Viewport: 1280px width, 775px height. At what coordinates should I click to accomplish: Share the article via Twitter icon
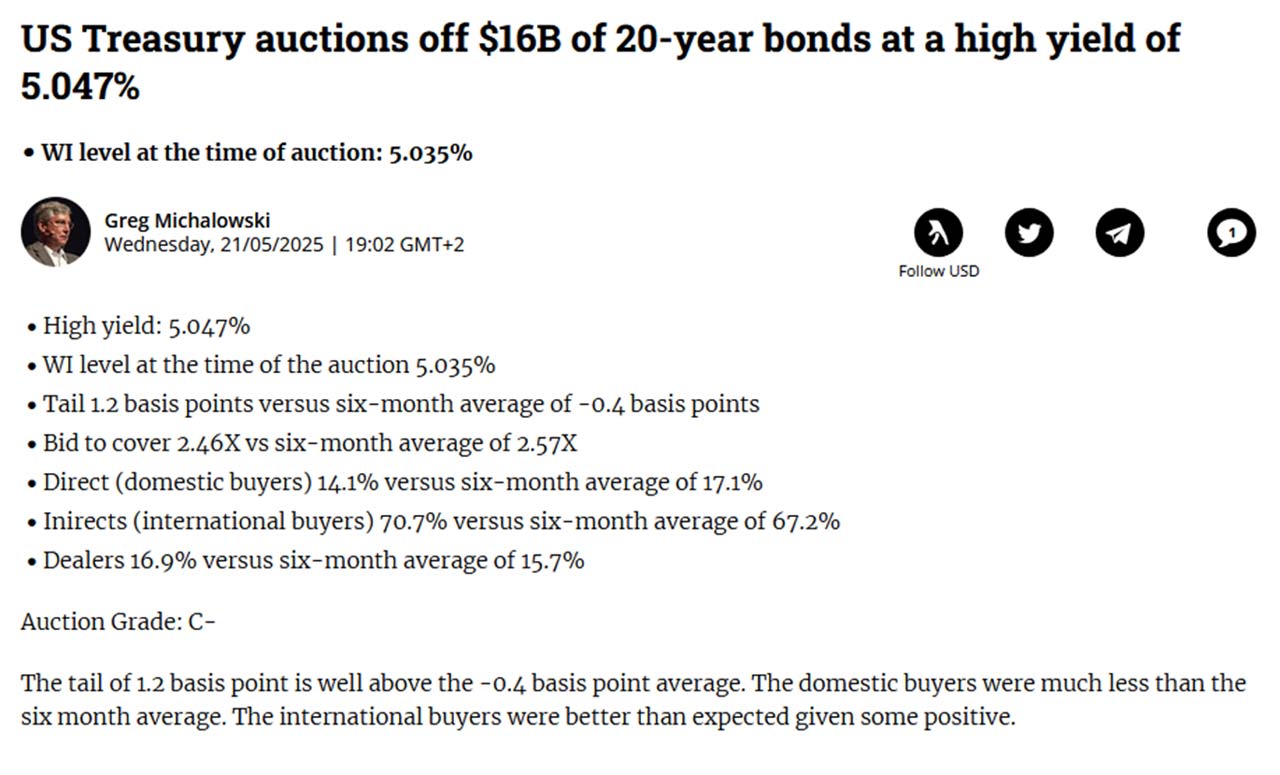(x=1029, y=233)
